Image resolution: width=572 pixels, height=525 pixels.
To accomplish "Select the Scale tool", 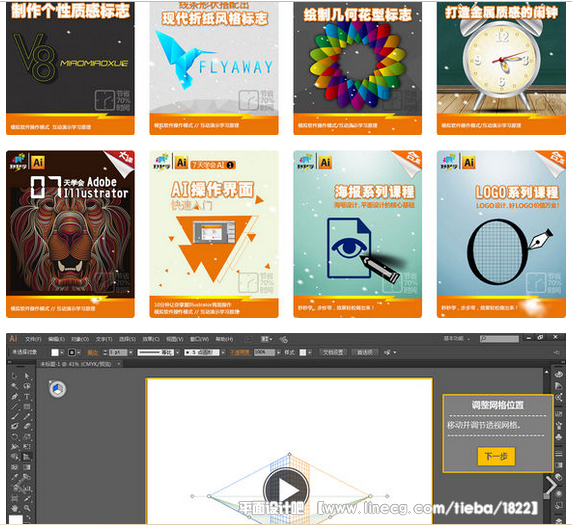I will [x=27, y=437].
